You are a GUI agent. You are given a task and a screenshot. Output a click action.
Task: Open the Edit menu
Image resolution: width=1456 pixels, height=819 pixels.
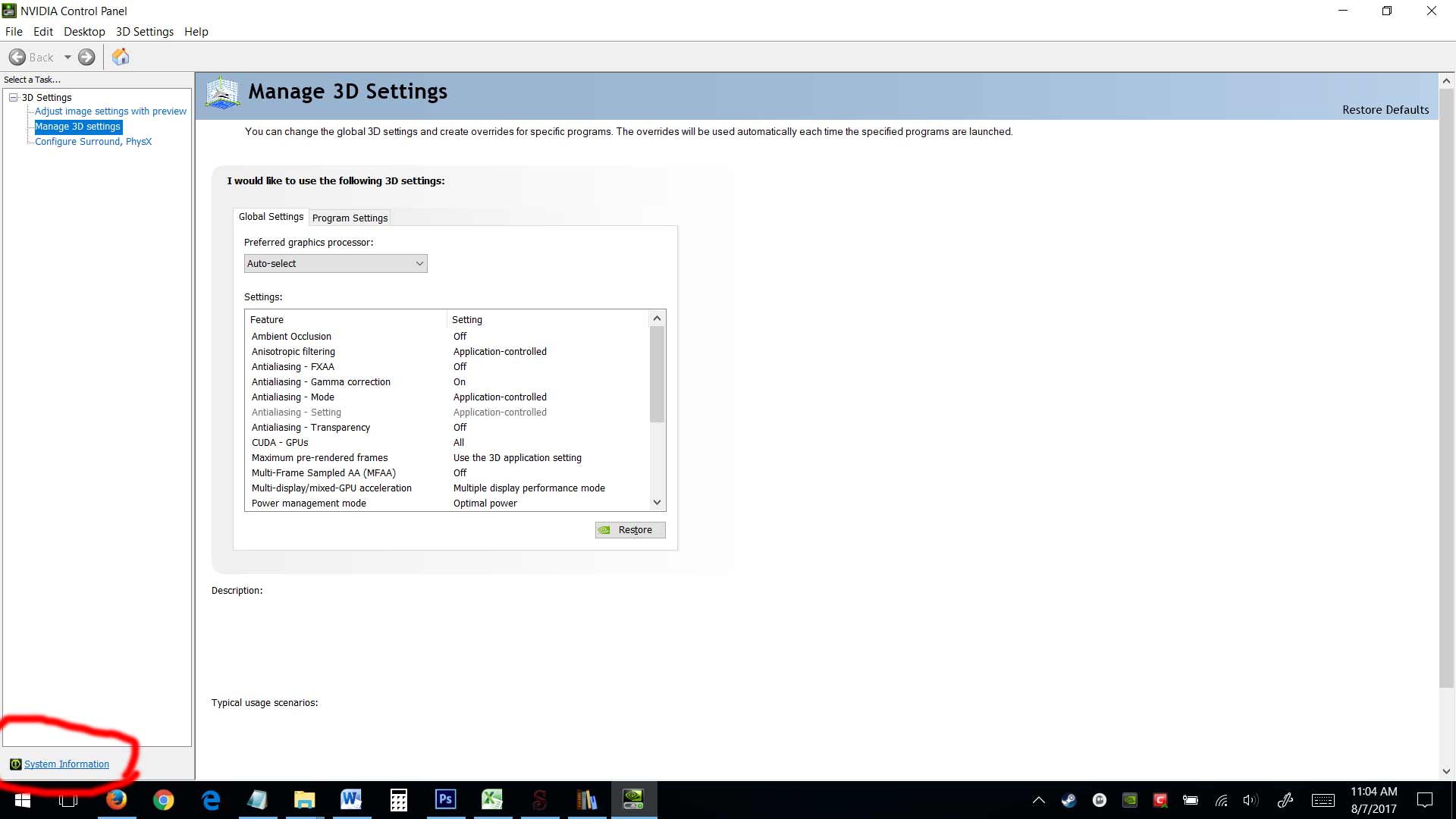[x=43, y=32]
